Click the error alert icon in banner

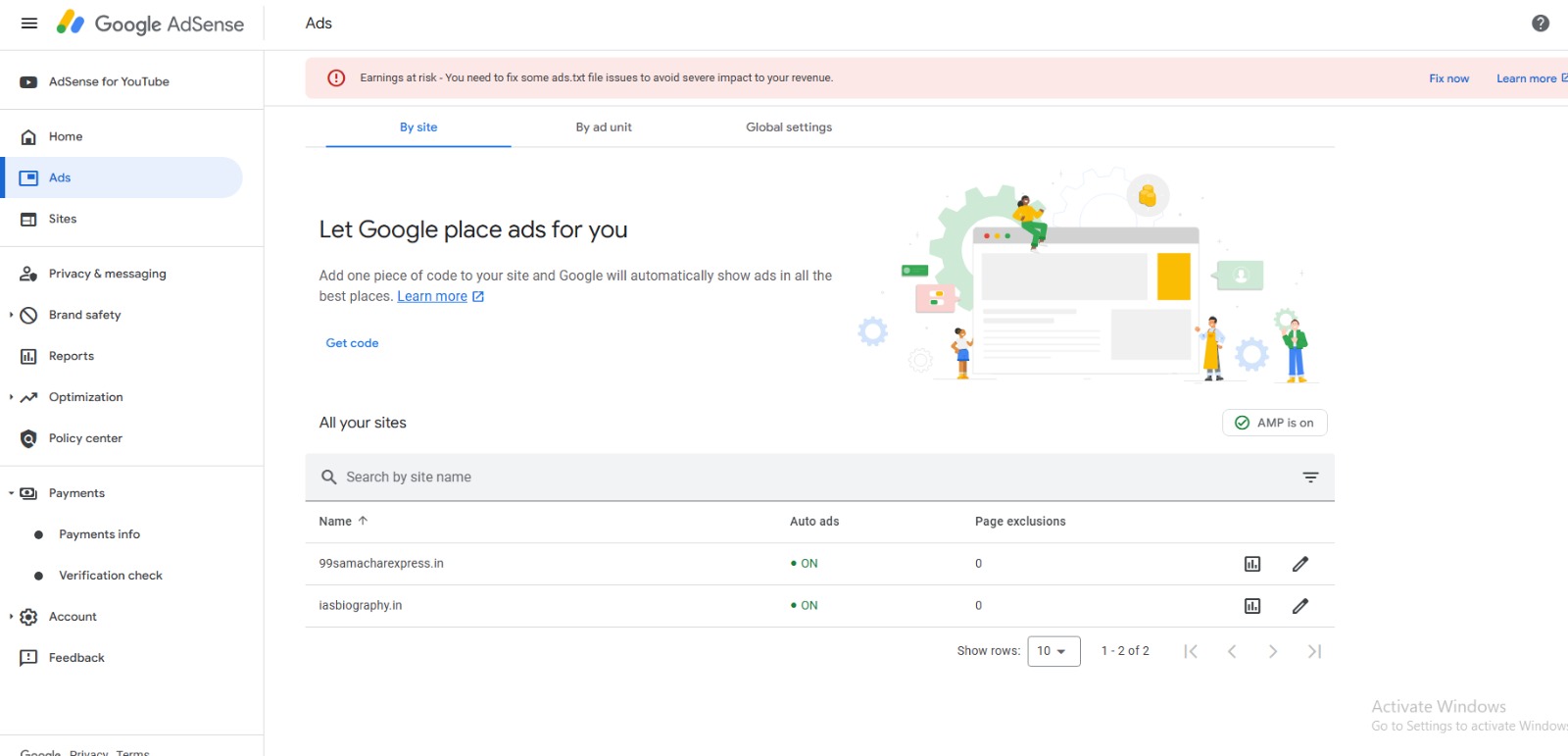[x=336, y=78]
